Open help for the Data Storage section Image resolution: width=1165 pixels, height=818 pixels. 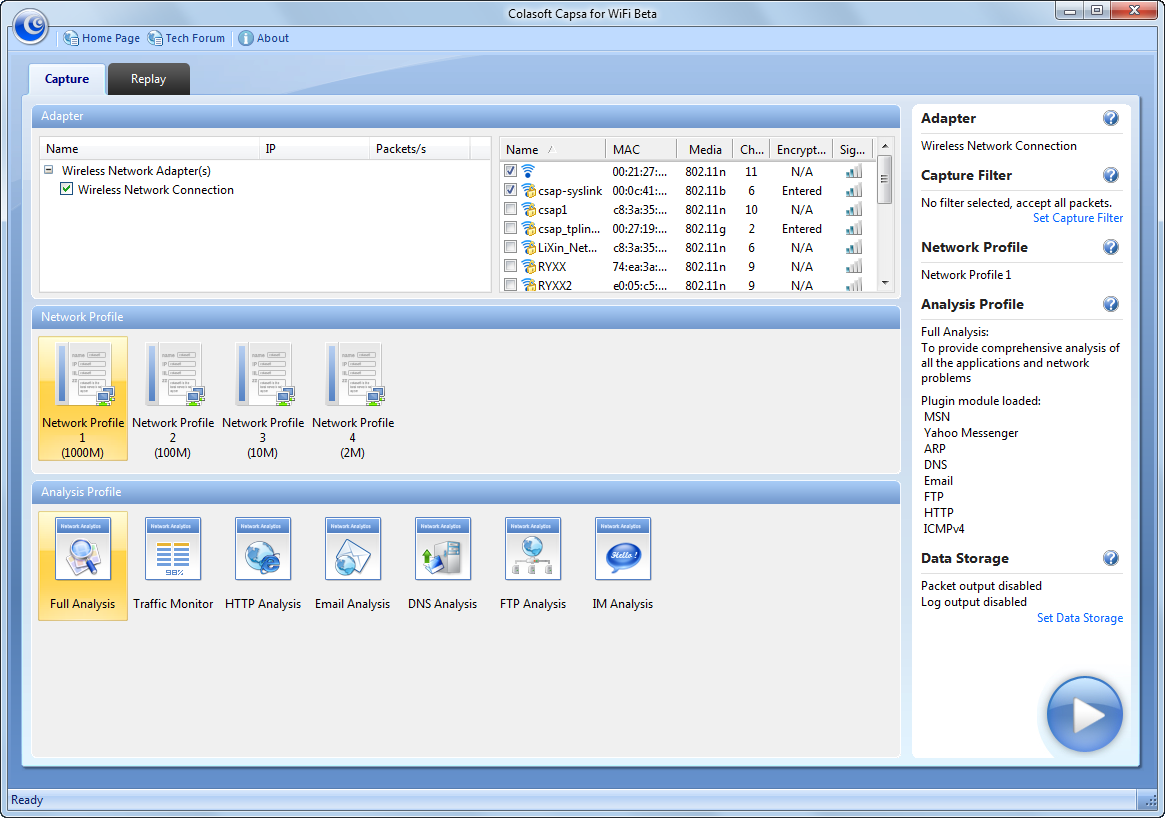coord(1111,558)
